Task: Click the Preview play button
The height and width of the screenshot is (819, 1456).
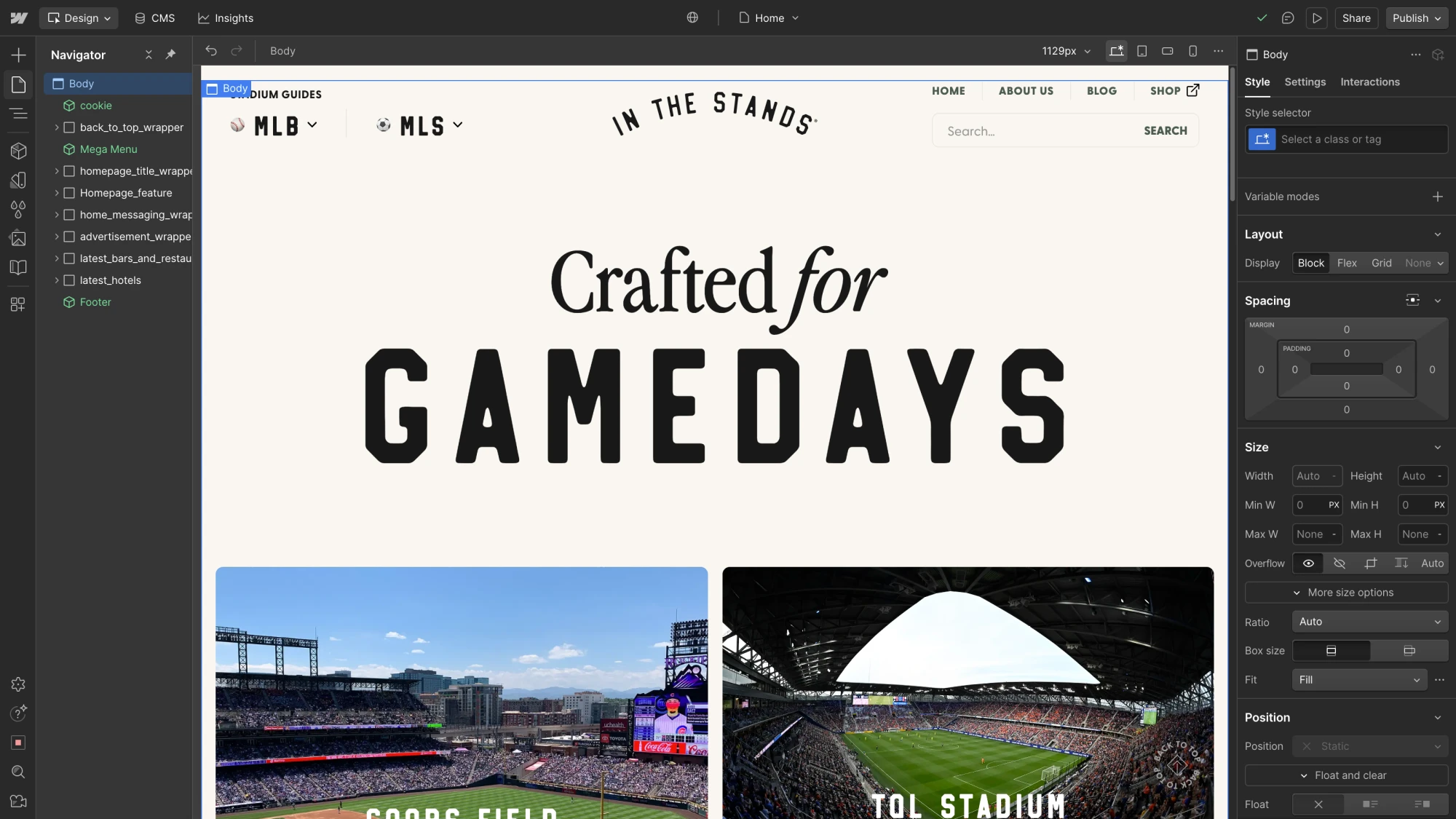Action: (1316, 18)
